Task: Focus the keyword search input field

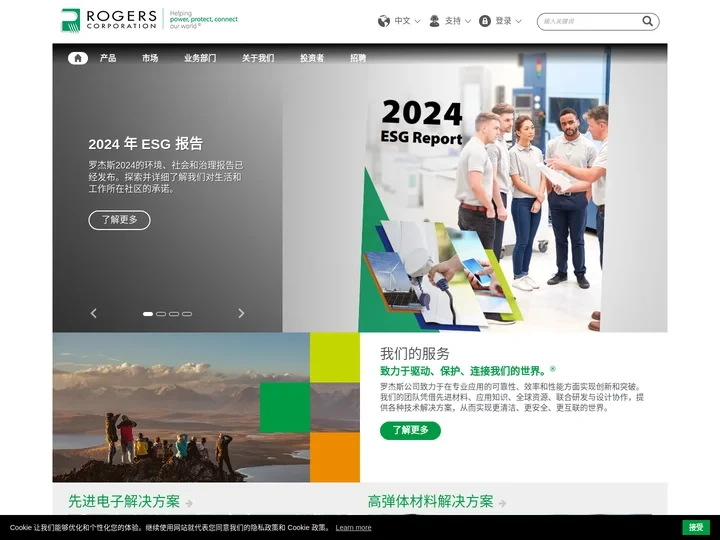Action: point(591,21)
